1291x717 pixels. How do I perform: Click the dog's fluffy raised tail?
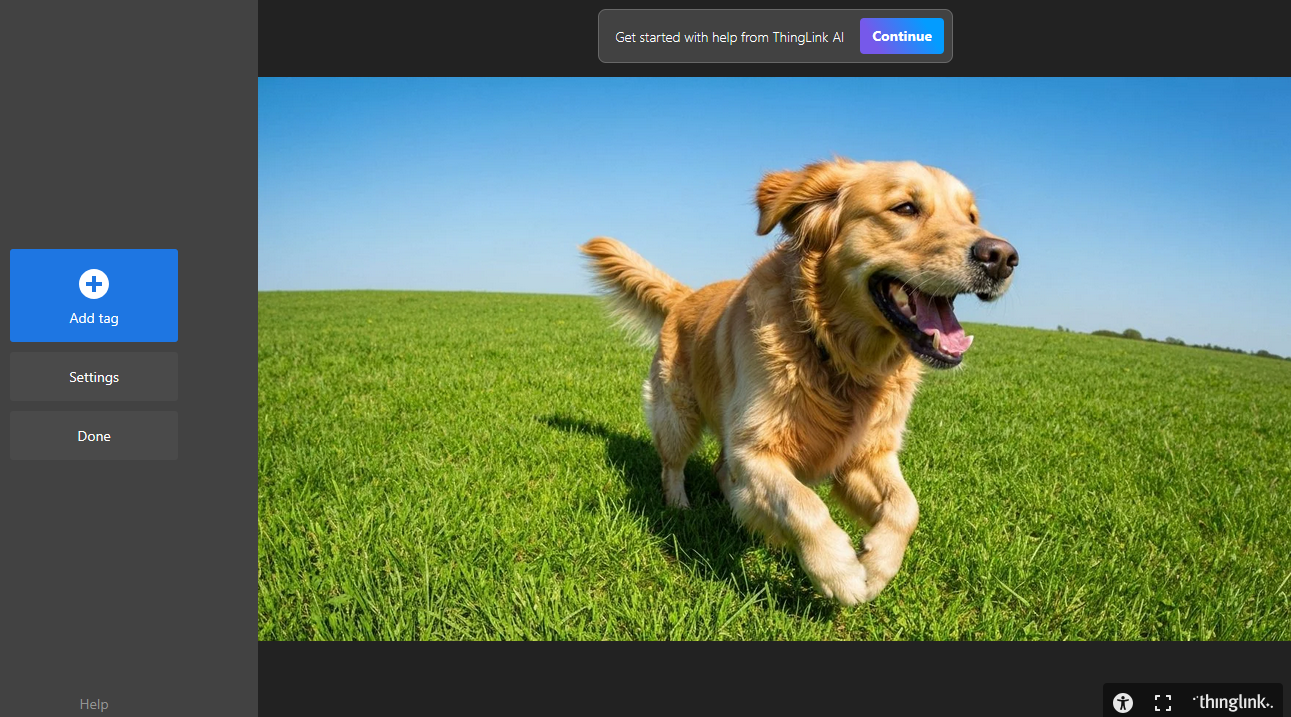click(628, 277)
